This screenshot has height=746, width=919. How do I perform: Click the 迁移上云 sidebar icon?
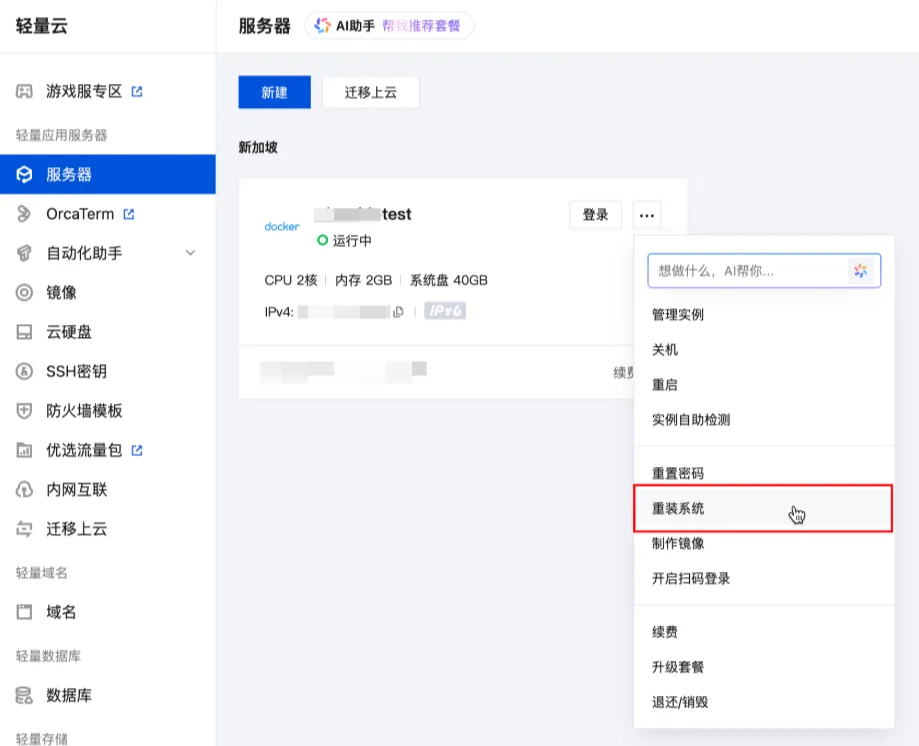(x=24, y=529)
